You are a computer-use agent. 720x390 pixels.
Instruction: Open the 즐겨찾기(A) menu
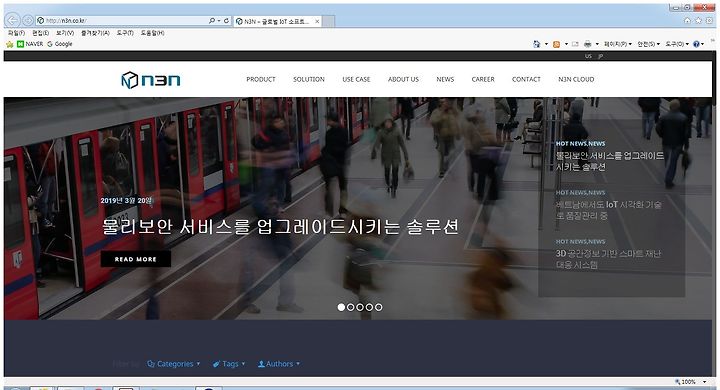tap(95, 33)
